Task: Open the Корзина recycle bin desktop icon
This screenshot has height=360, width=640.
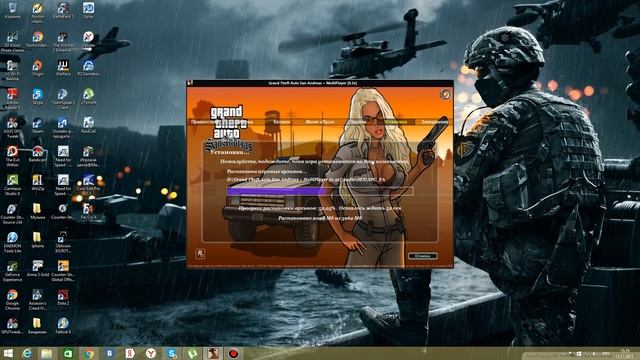Action: (12, 10)
